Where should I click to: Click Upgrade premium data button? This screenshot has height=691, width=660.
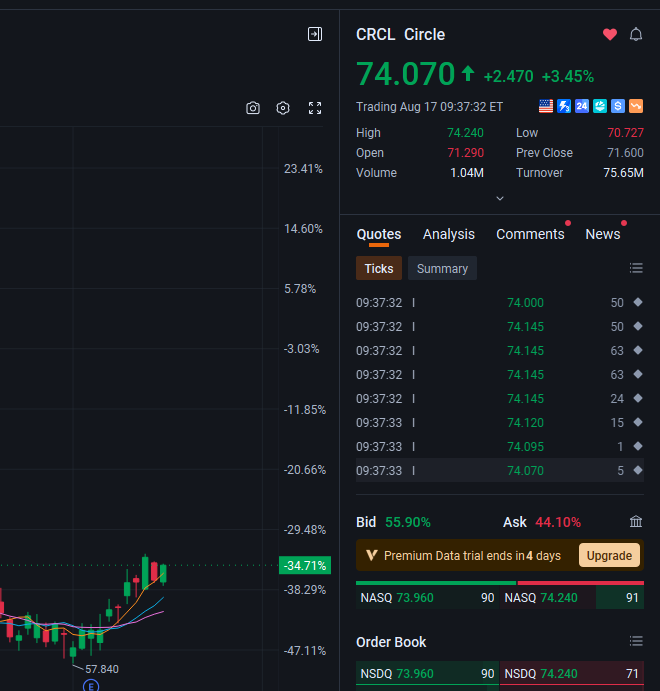pos(609,556)
